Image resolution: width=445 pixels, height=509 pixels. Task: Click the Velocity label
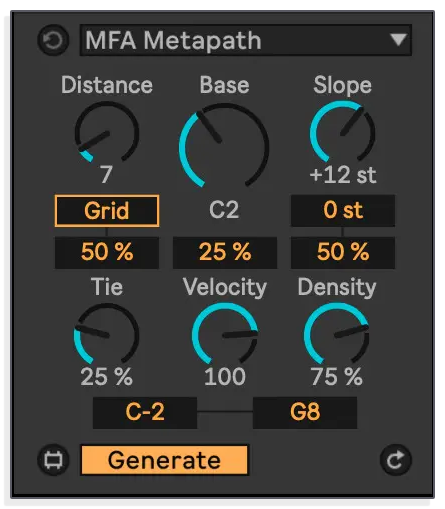[225, 287]
